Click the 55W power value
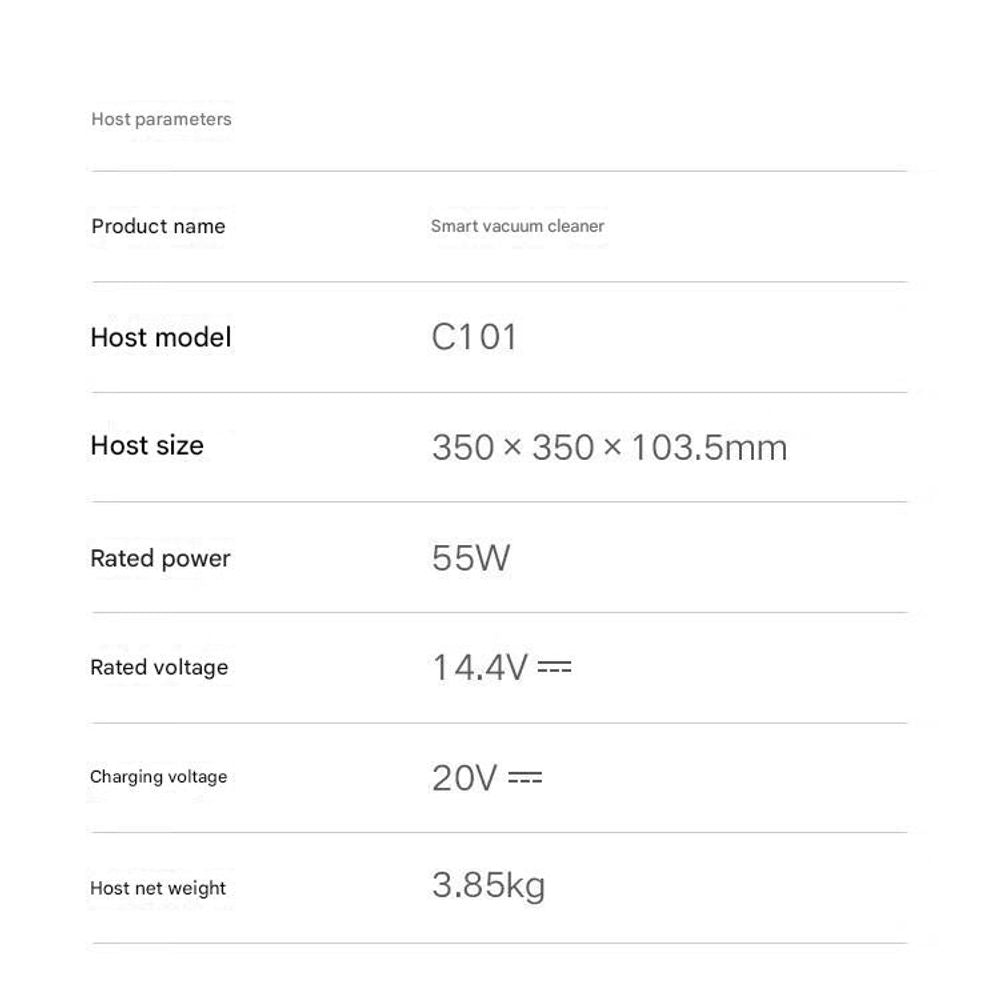This screenshot has width=1000, height=1000. (x=471, y=557)
